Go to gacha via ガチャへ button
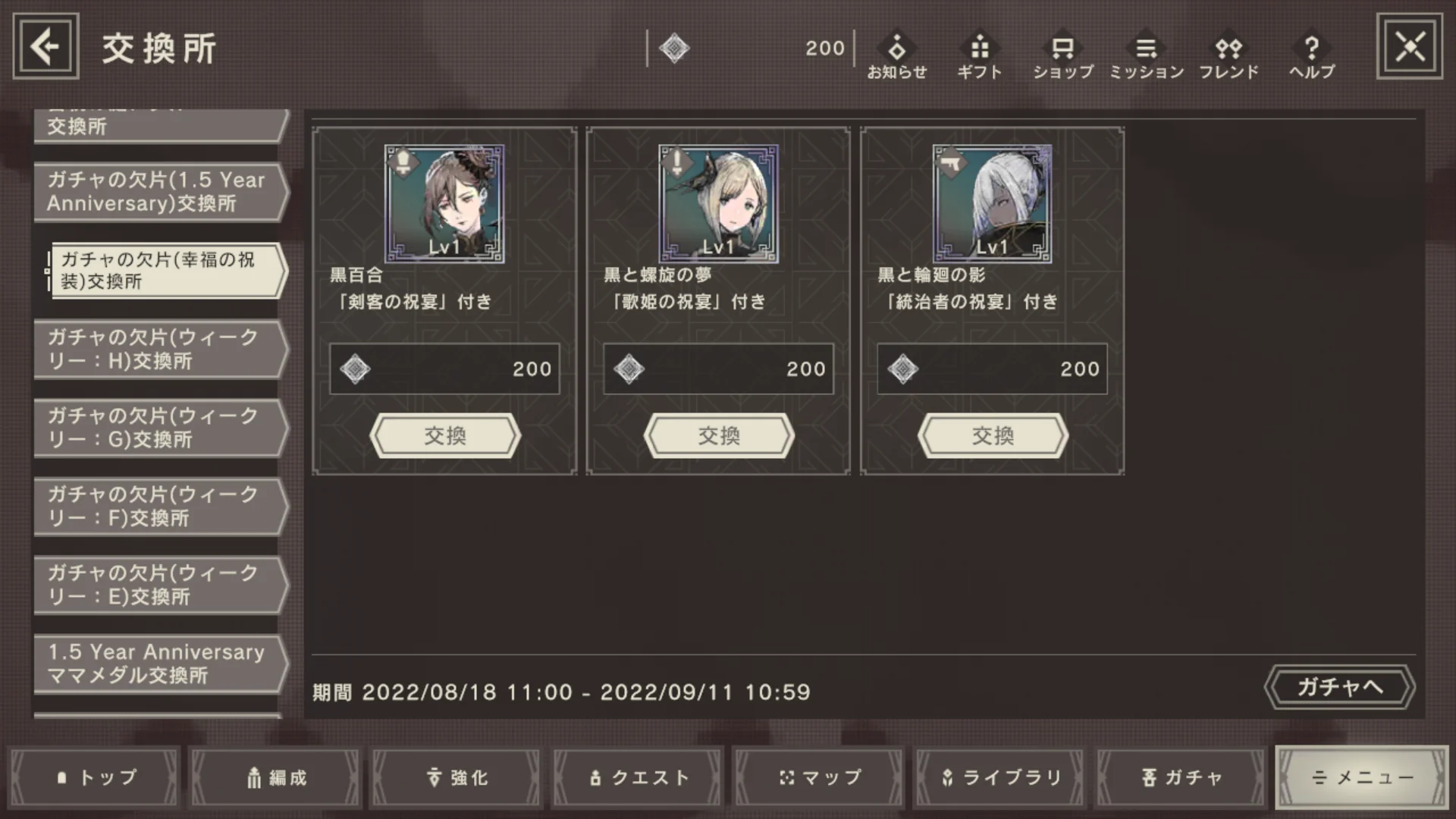The width and height of the screenshot is (1456, 819). (x=1340, y=687)
